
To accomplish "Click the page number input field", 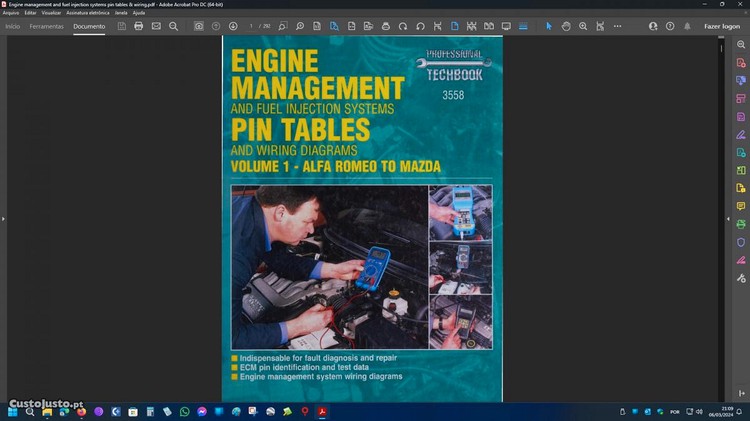I will tap(251, 26).
